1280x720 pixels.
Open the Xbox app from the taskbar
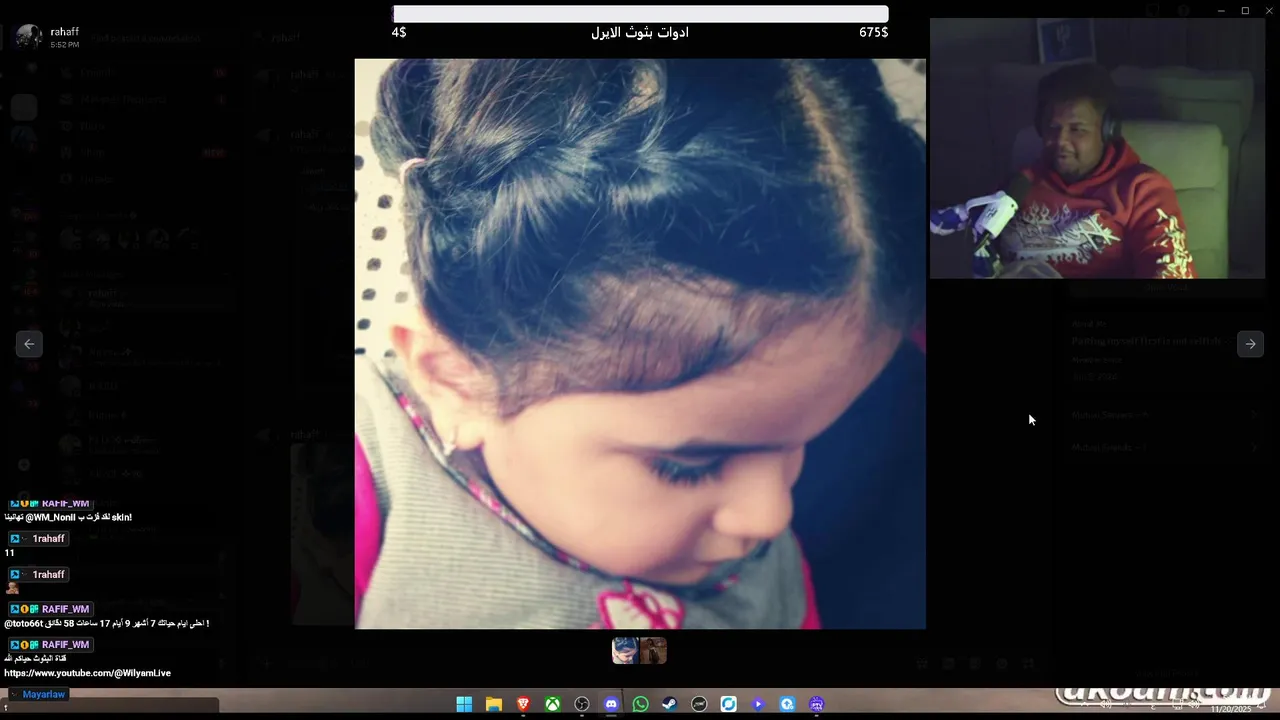[552, 704]
